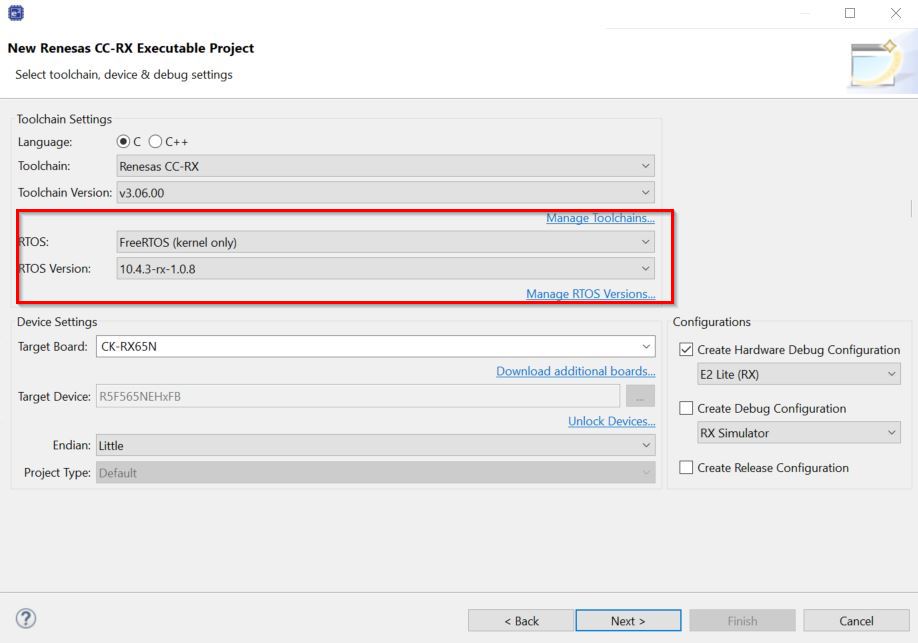Click the Language: label
Image resolution: width=918 pixels, height=643 pixels.
(x=45, y=142)
